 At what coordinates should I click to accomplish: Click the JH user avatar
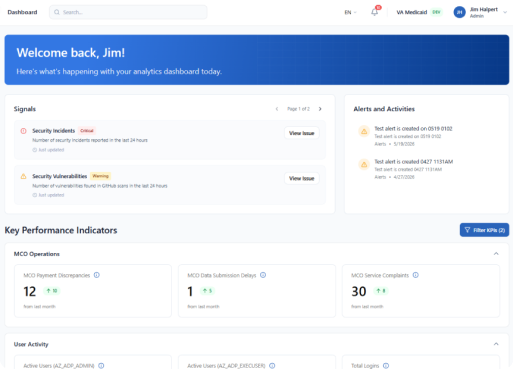tap(459, 12)
